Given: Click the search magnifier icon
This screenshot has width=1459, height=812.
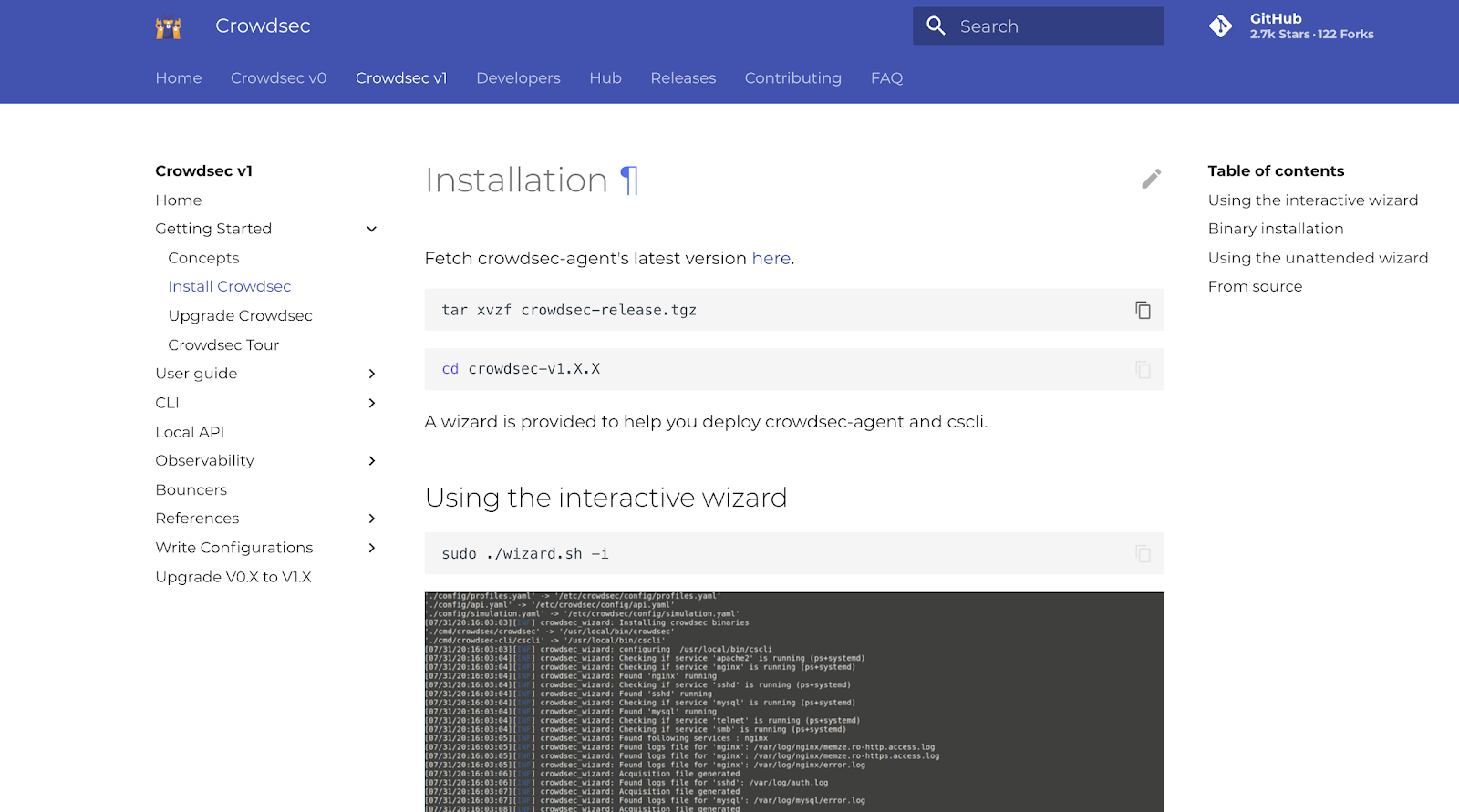Looking at the screenshot, I should click(936, 26).
